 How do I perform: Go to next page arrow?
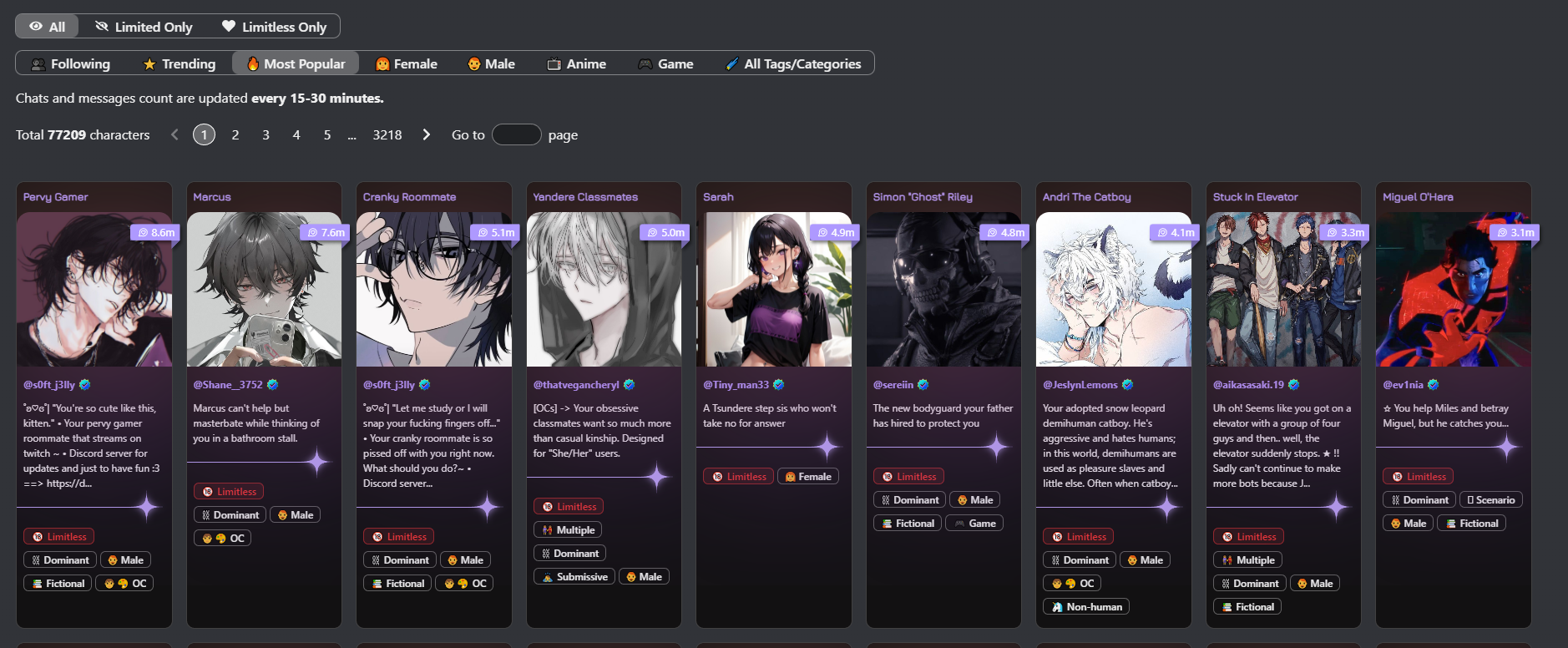427,134
